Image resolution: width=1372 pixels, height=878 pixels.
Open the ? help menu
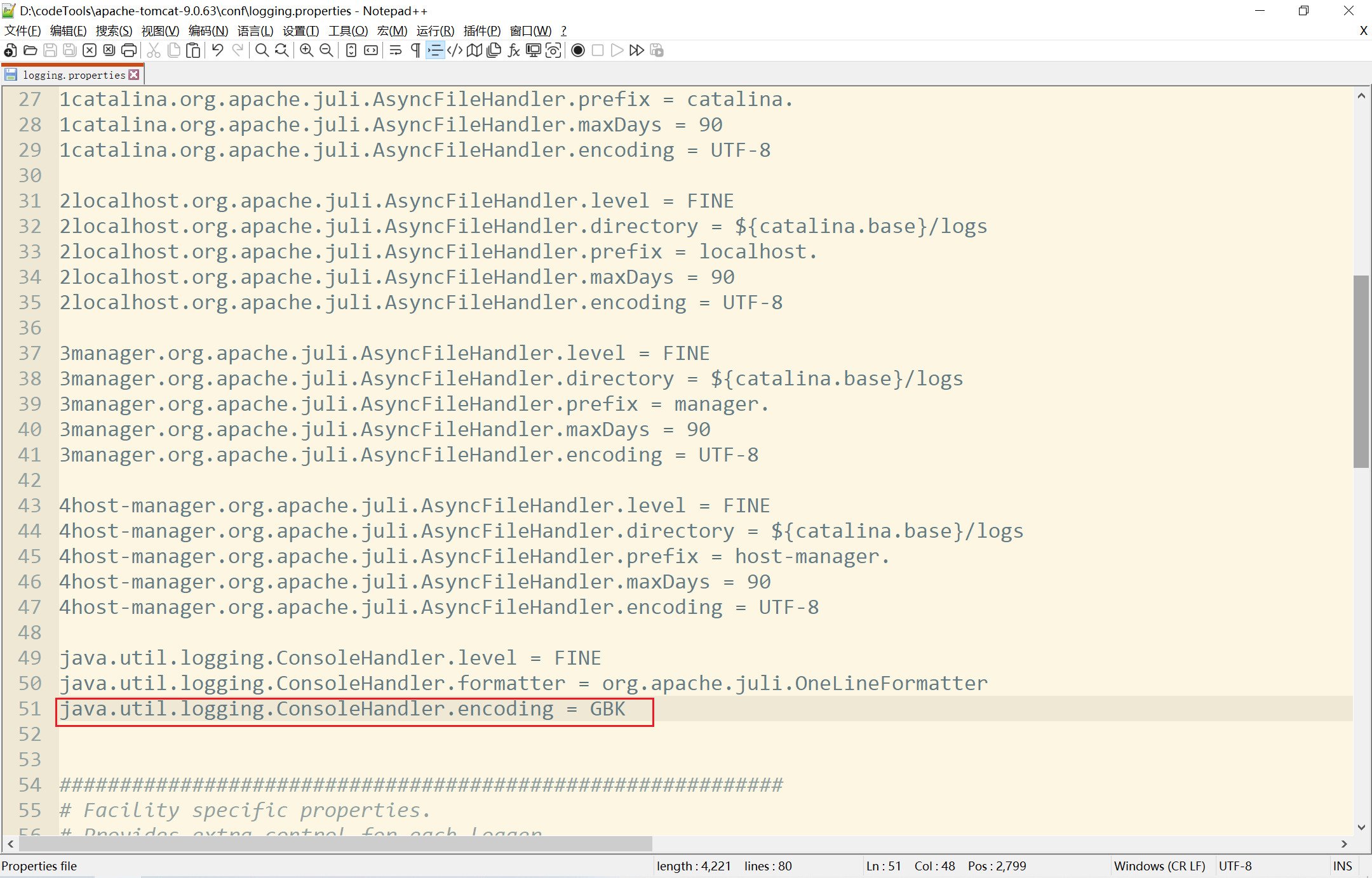click(563, 31)
